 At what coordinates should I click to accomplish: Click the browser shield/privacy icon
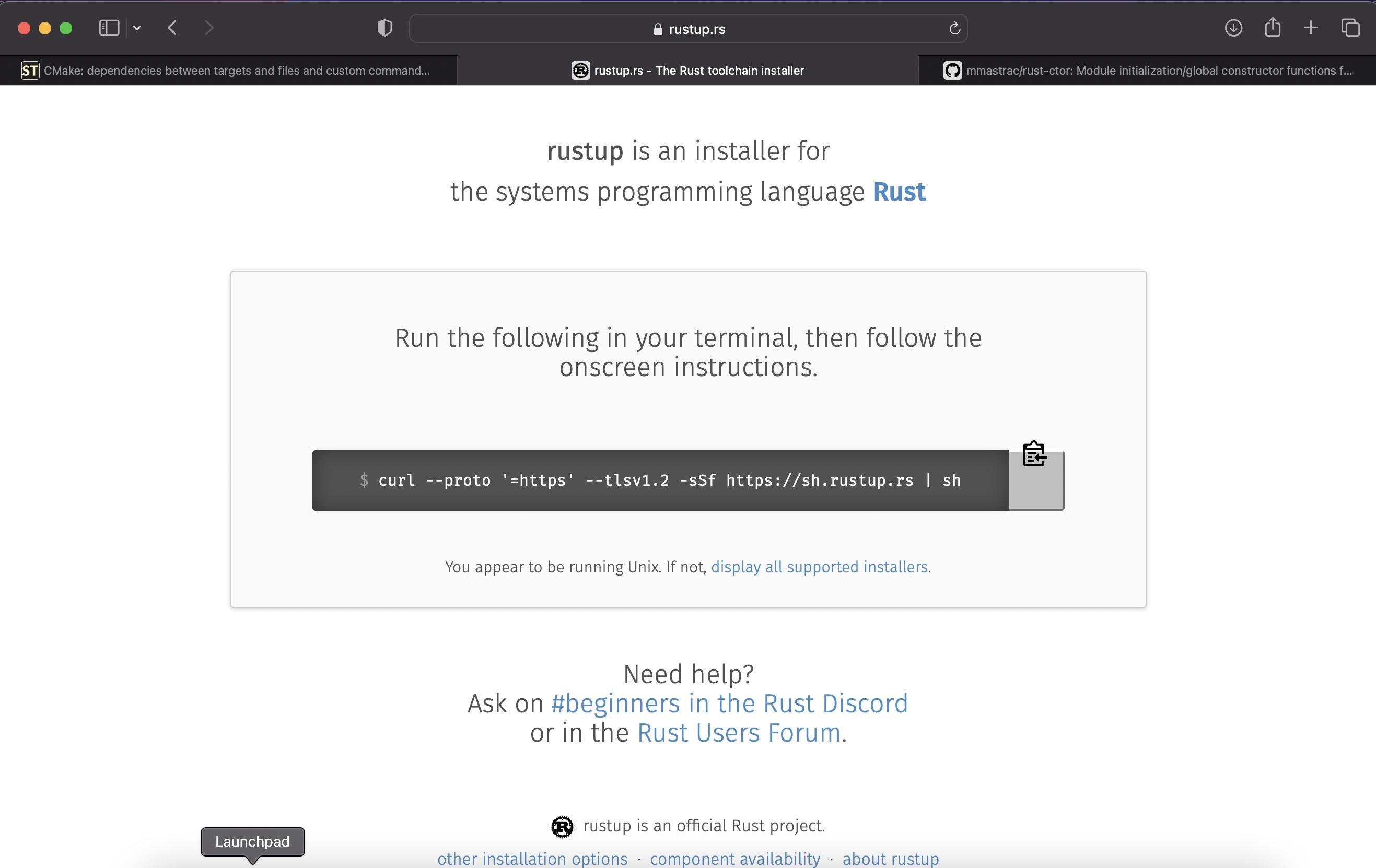383,28
